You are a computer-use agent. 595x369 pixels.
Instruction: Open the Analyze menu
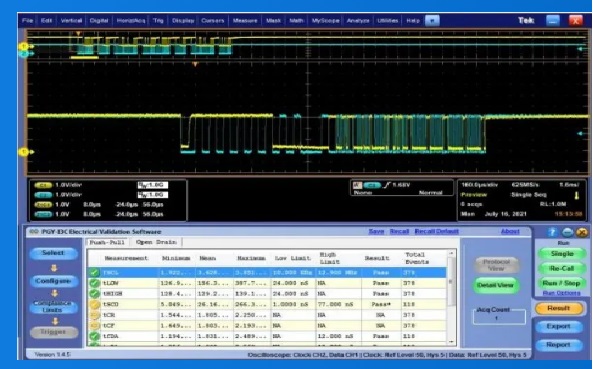coord(358,20)
